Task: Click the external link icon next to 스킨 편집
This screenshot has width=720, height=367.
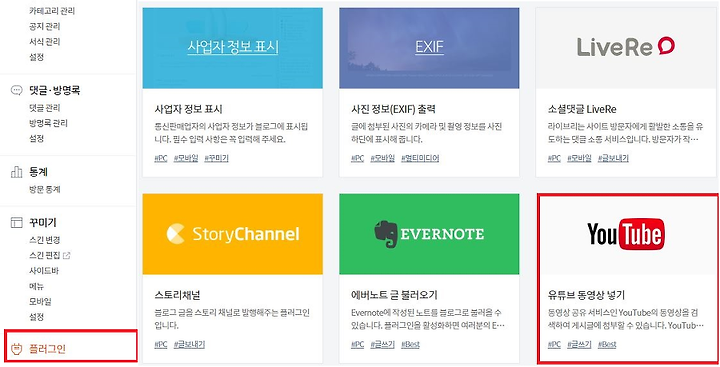Action: (67, 255)
